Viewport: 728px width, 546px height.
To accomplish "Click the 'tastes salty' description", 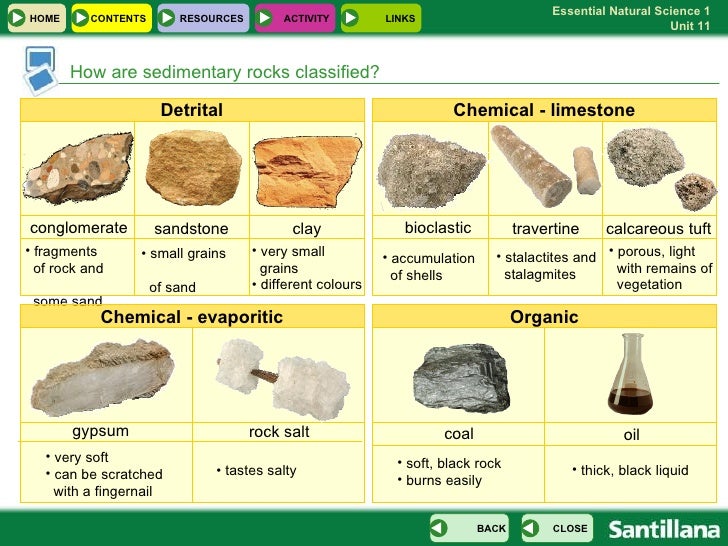I will [x=256, y=471].
